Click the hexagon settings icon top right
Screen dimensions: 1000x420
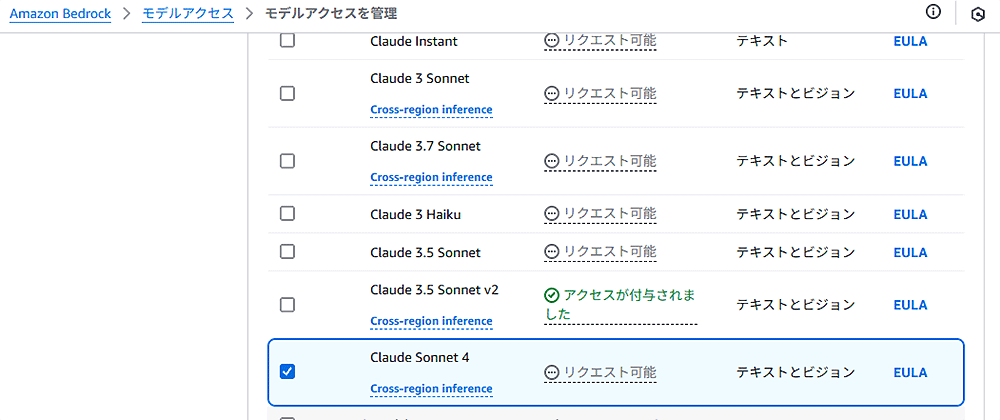coord(977,13)
